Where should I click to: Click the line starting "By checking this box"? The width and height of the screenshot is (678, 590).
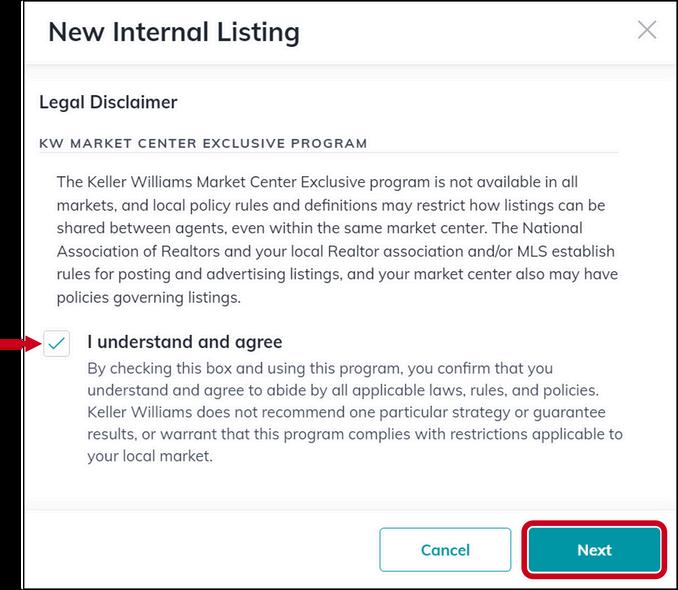pyautogui.click(x=320, y=369)
